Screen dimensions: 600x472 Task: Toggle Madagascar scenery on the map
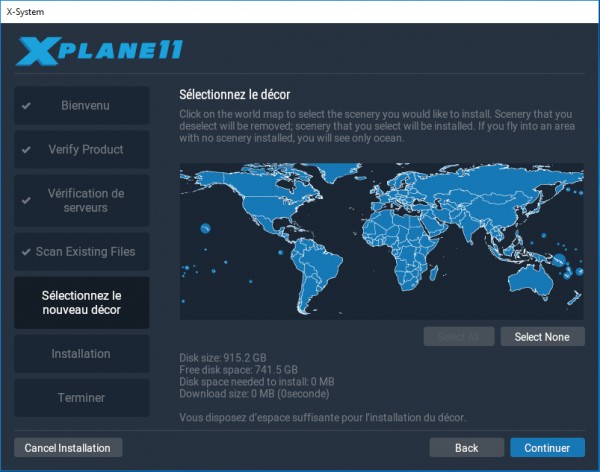click(434, 273)
